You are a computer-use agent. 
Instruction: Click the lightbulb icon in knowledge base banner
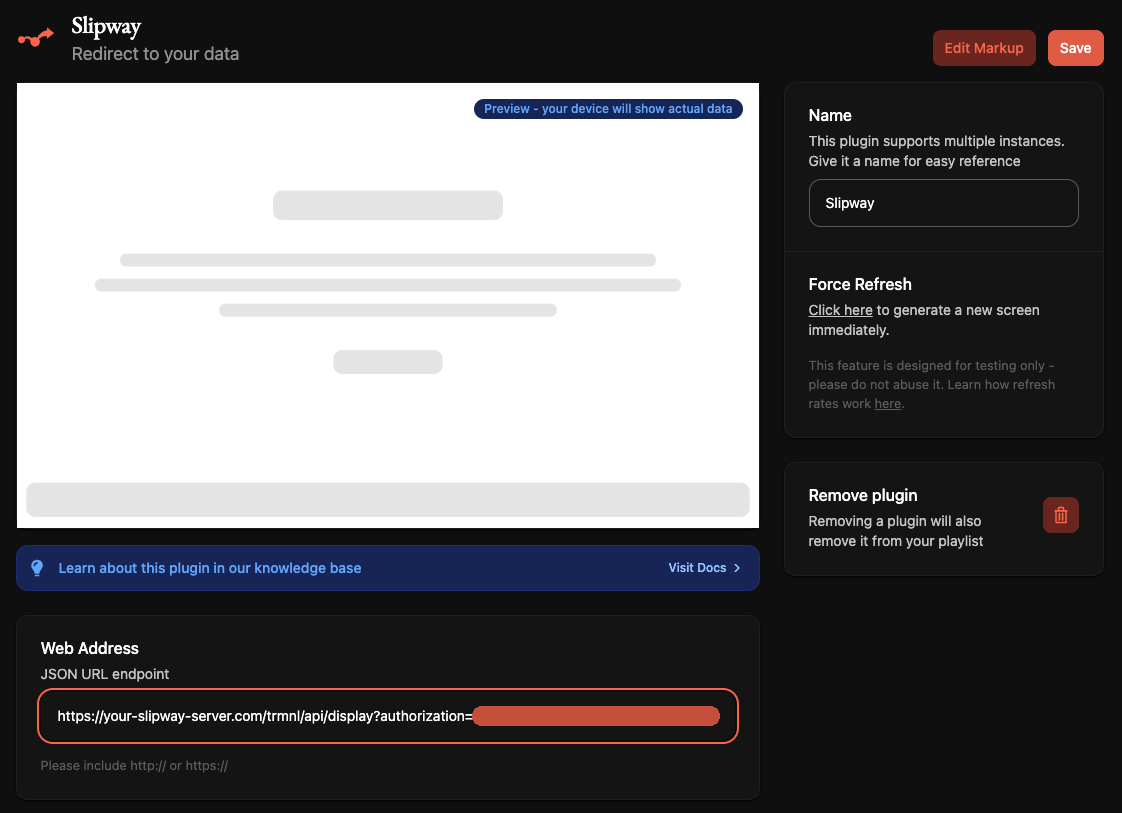click(x=37, y=568)
